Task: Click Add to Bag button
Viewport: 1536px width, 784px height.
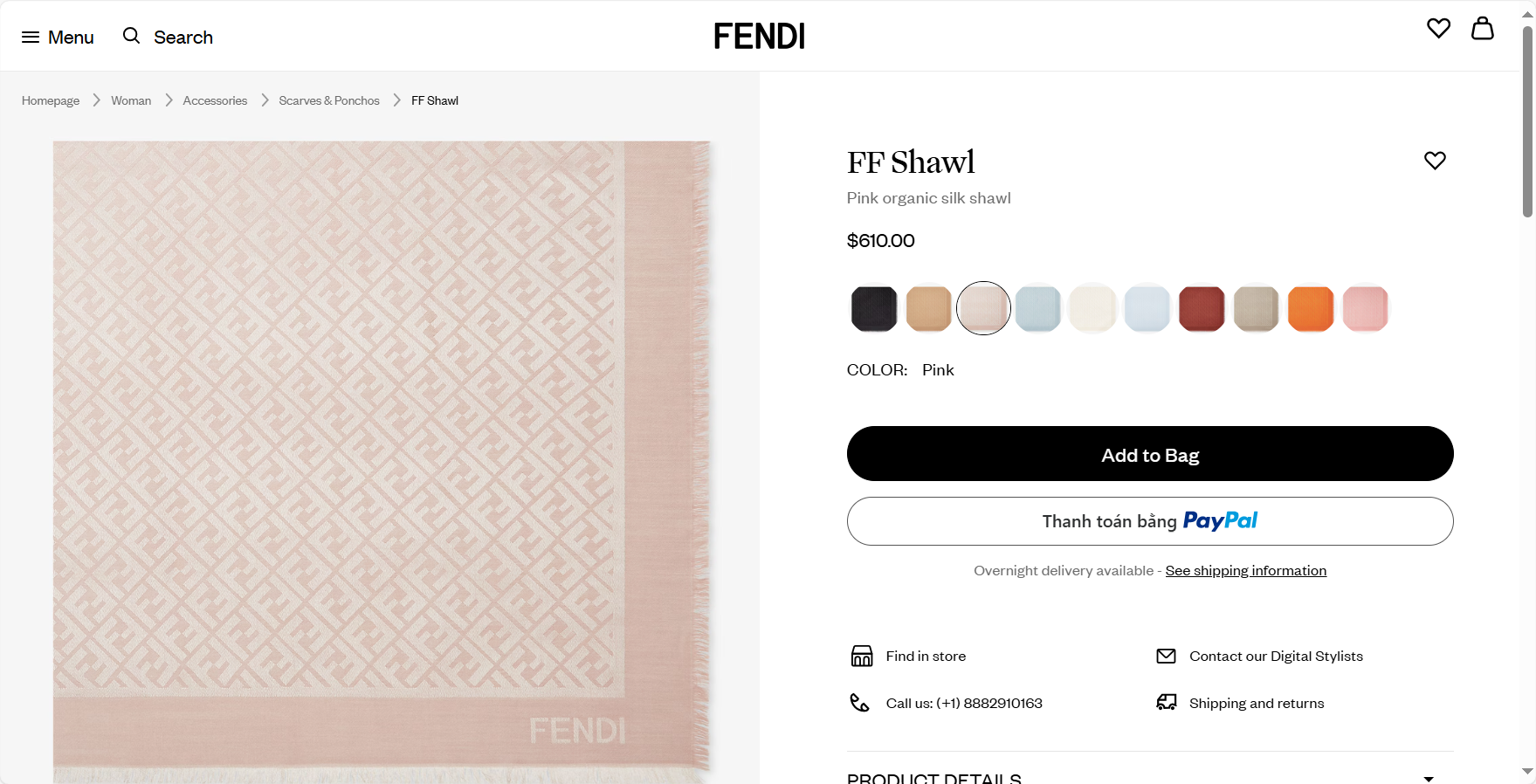Action: tap(1150, 454)
